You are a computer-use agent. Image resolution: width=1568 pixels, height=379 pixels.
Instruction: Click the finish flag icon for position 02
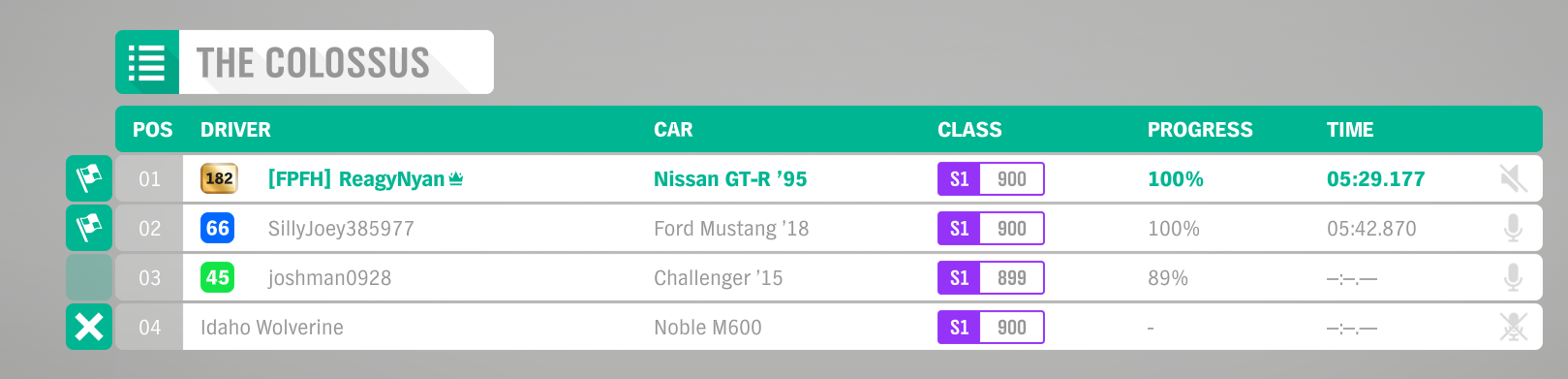89,228
